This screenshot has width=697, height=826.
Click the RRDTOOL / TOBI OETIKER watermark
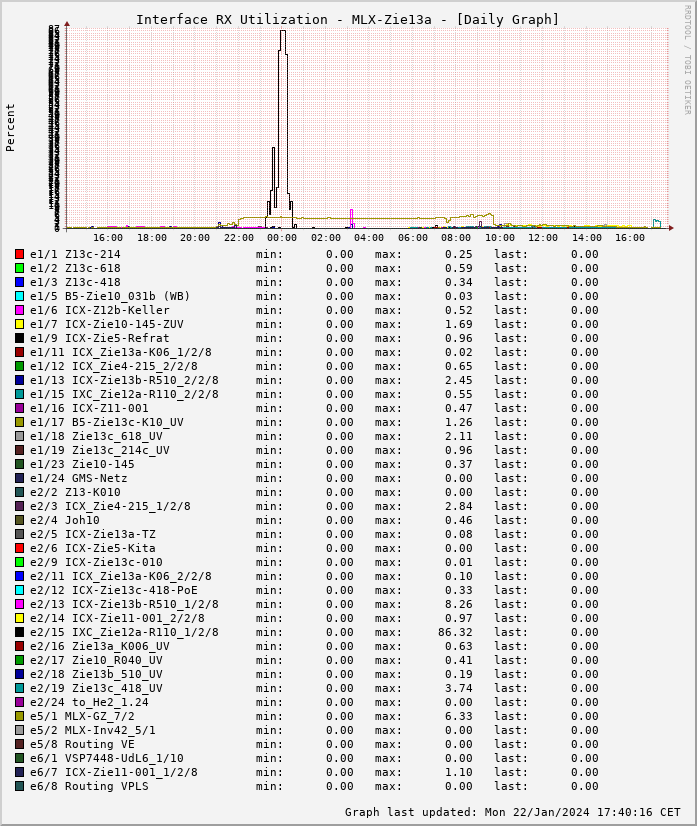click(687, 58)
